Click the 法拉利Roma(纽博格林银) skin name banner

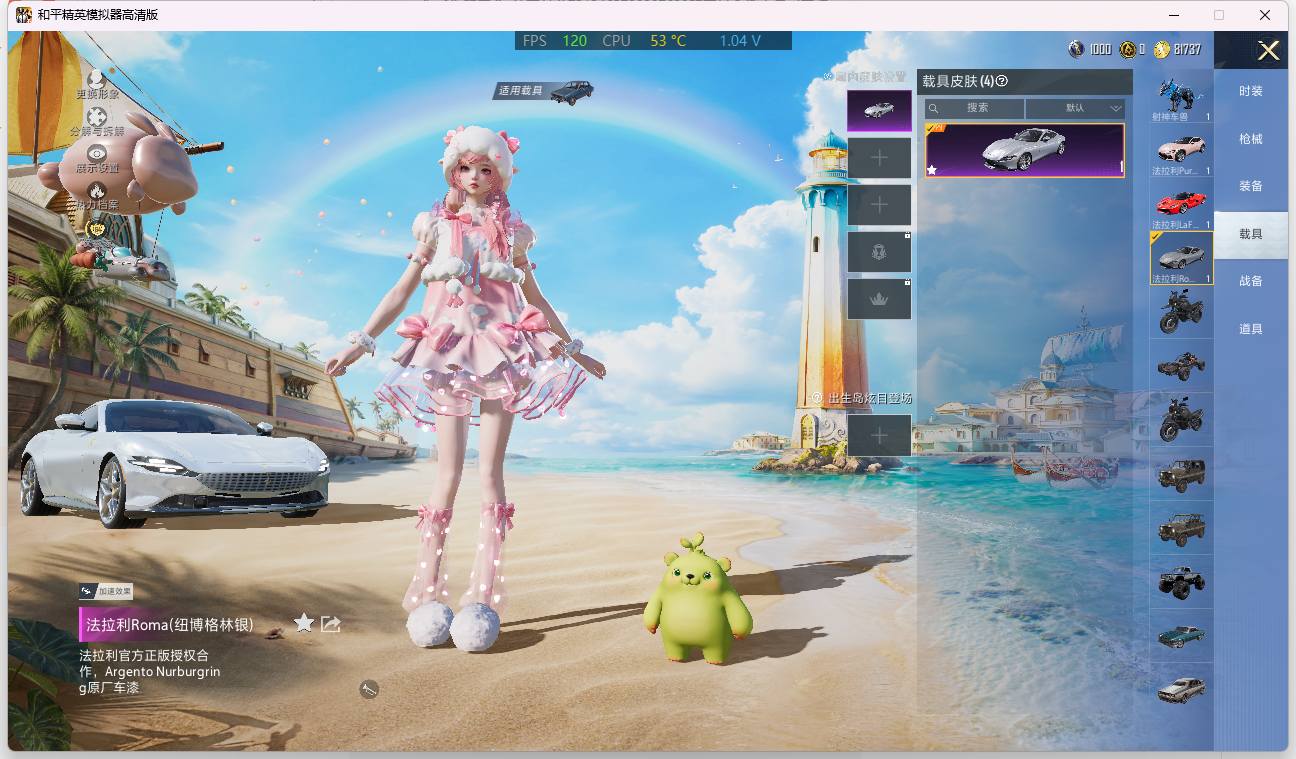click(x=169, y=625)
